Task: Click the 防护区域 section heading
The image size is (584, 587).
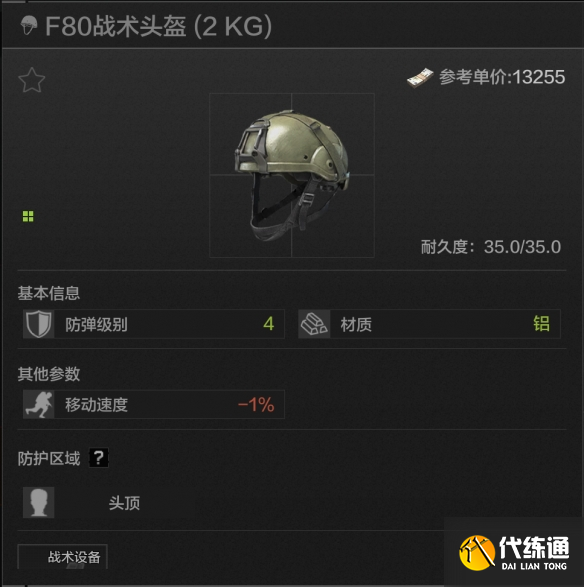Action: point(49,458)
